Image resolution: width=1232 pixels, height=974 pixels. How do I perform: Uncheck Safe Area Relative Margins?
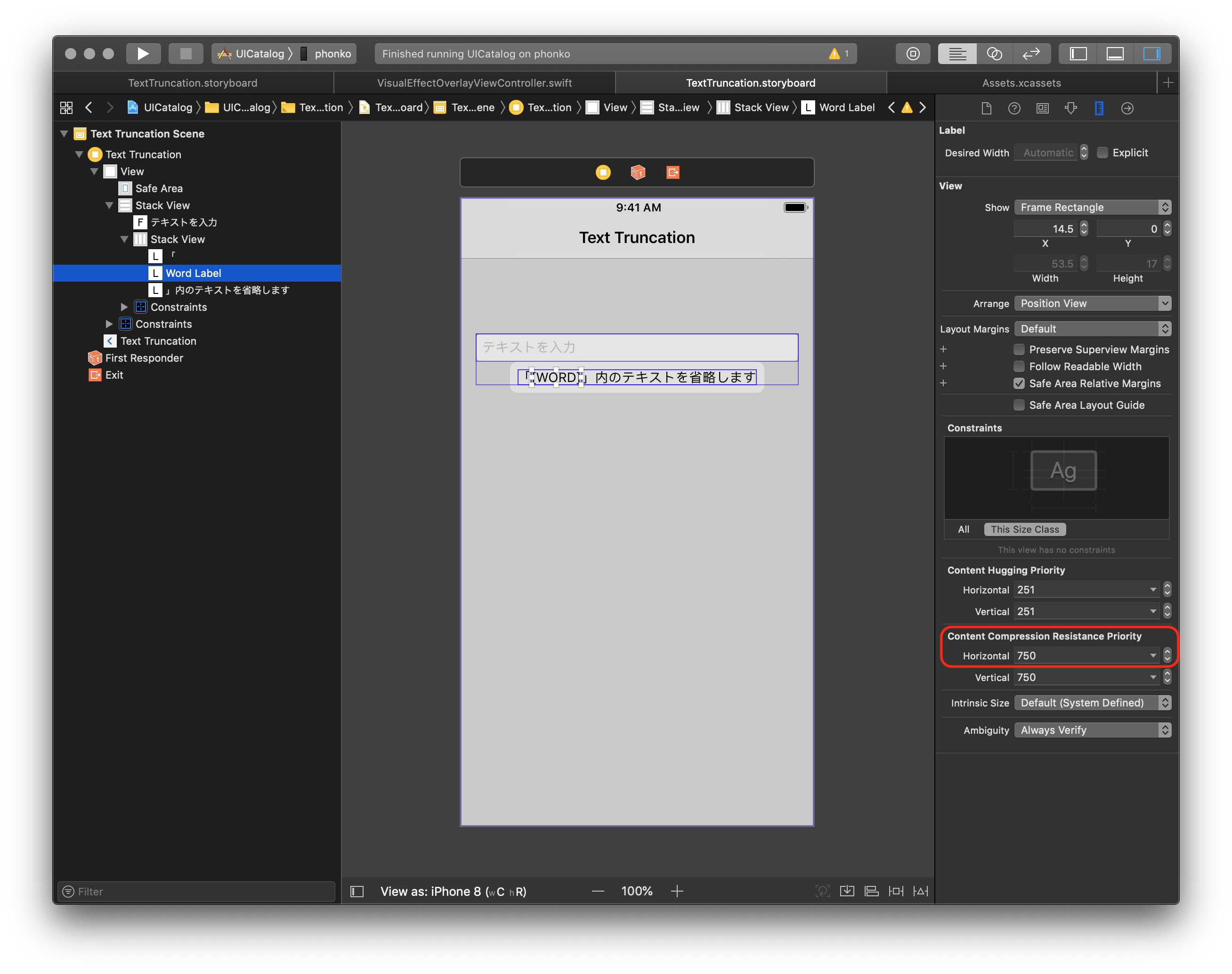1019,384
